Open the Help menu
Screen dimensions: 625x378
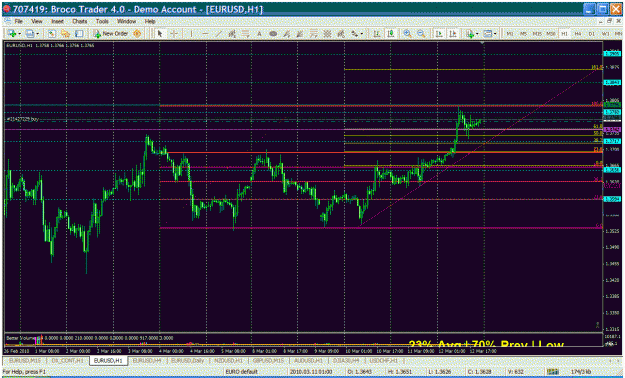tap(150, 21)
